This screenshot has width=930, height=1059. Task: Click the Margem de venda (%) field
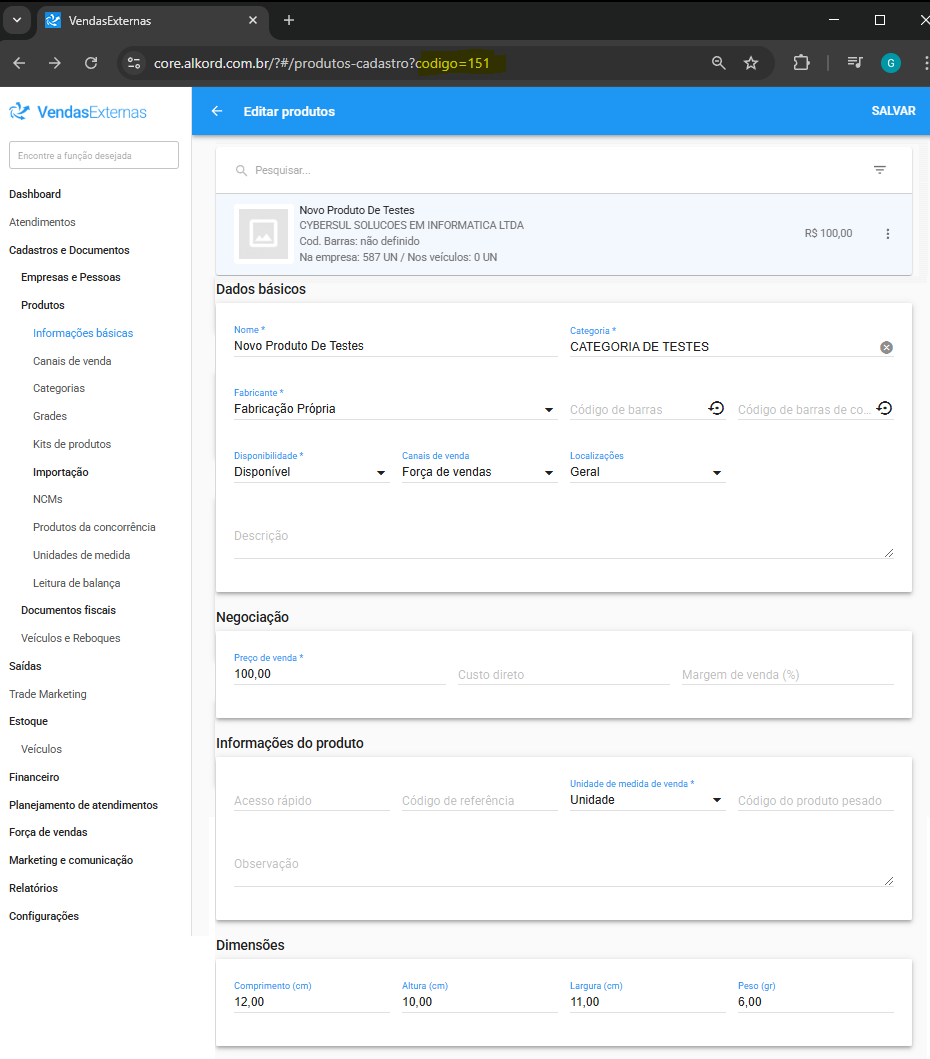tap(787, 675)
